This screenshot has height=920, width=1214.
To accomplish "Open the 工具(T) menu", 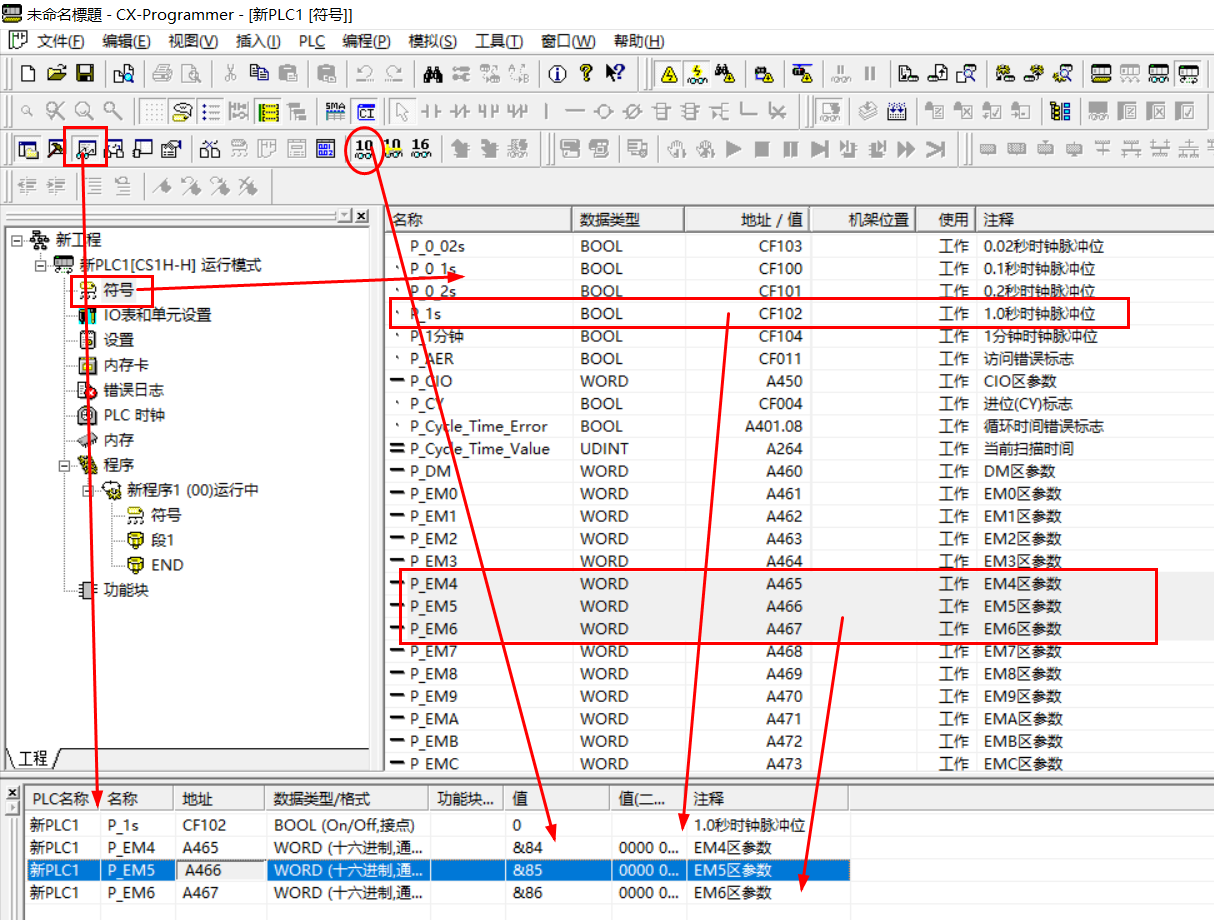I will (x=499, y=41).
